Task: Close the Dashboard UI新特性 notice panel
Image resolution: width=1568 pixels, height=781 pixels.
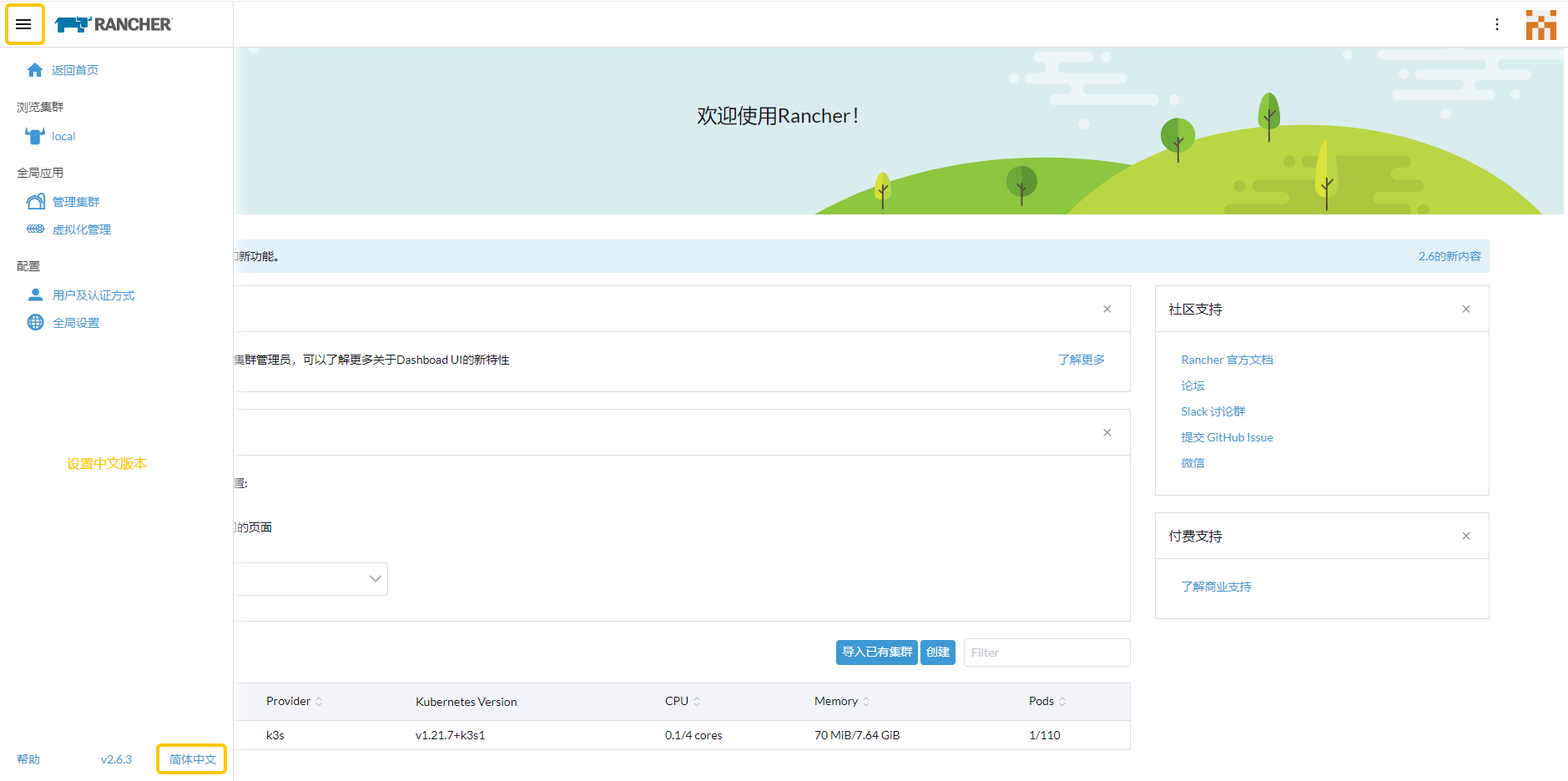Action: [x=1107, y=309]
